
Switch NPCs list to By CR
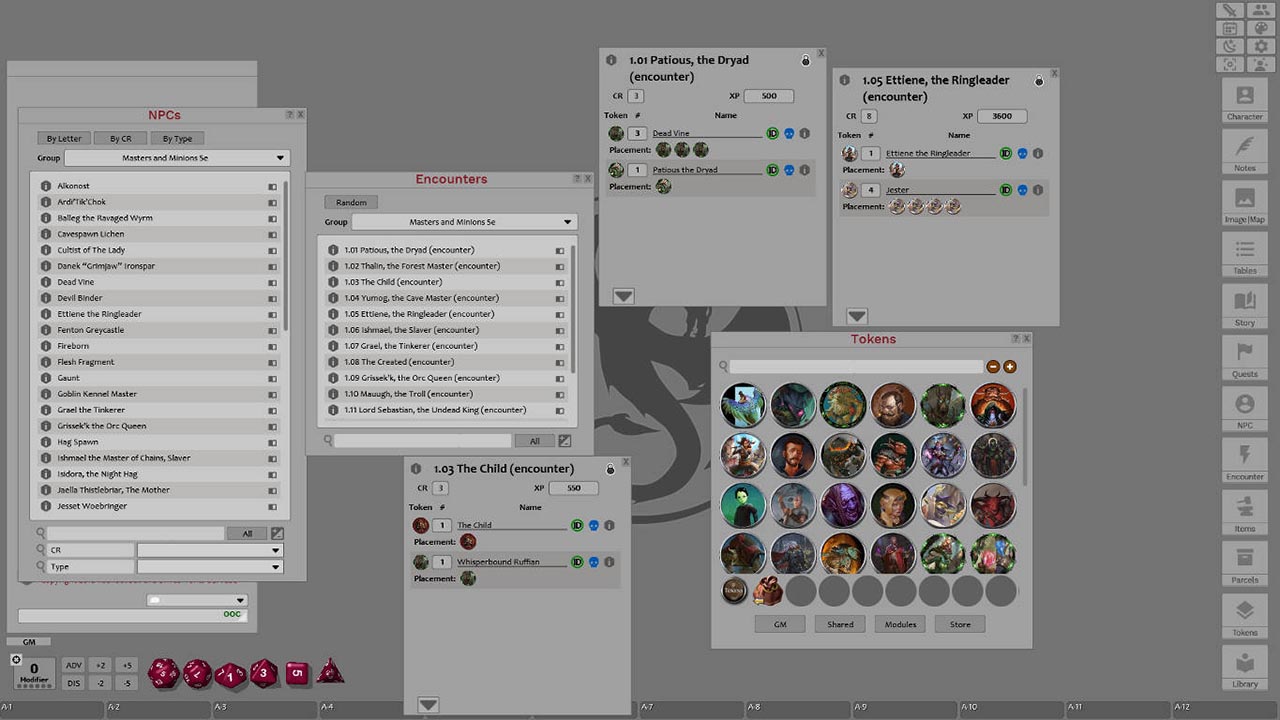tap(119, 138)
